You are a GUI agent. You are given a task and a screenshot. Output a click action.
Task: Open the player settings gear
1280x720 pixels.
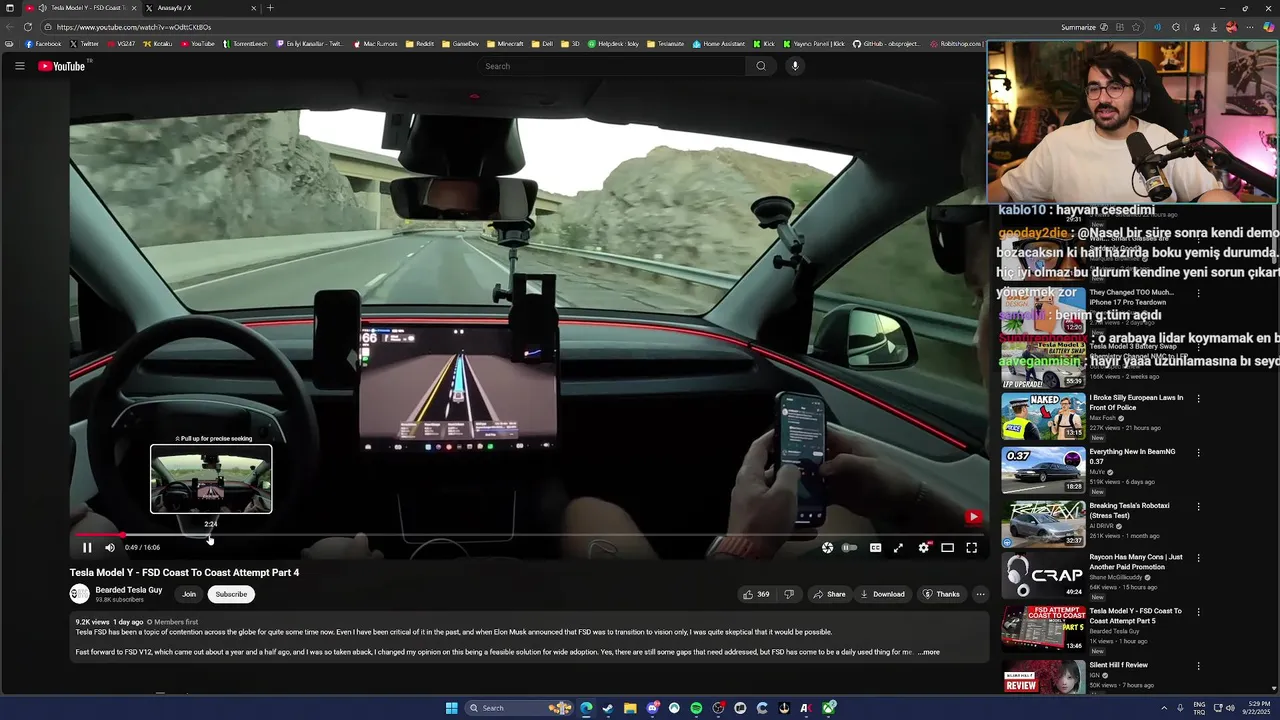point(923,547)
